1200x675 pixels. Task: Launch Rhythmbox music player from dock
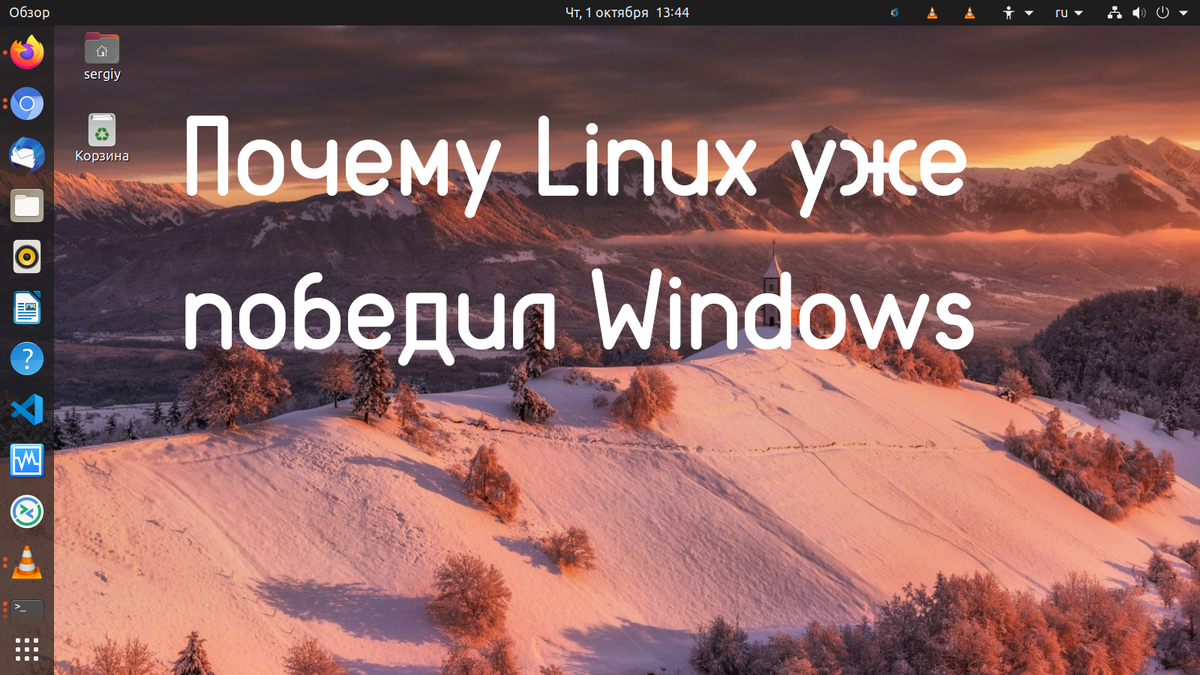[27, 257]
